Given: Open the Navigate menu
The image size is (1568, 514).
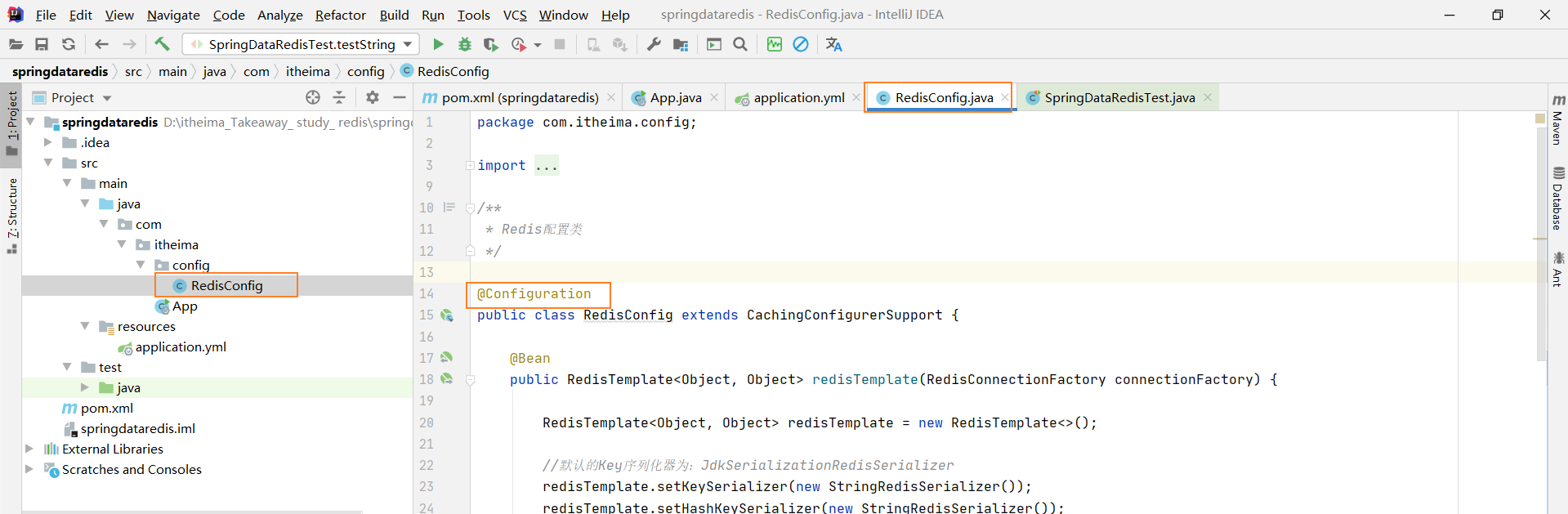Looking at the screenshot, I should 173,15.
